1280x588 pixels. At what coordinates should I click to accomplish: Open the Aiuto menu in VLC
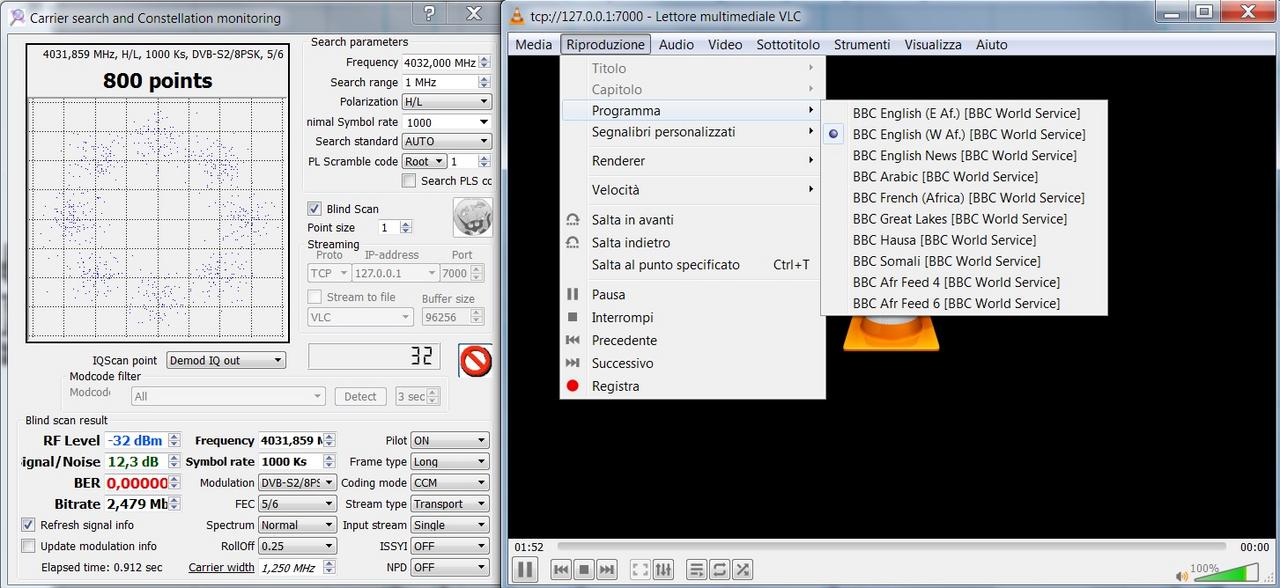click(992, 45)
